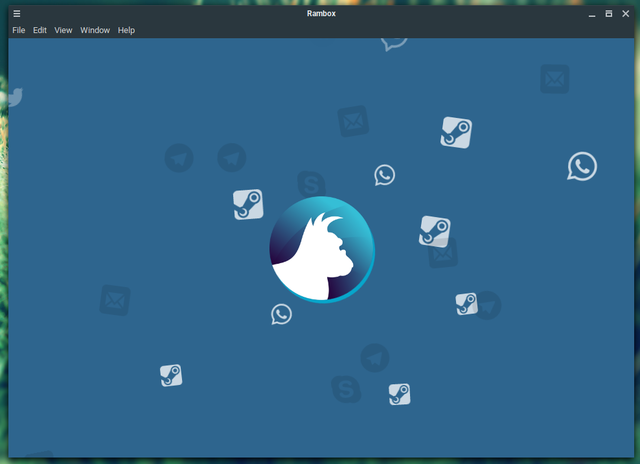Viewport: 640px width, 464px height.
Task: Maximize the Rambox window
Action: click(609, 13)
